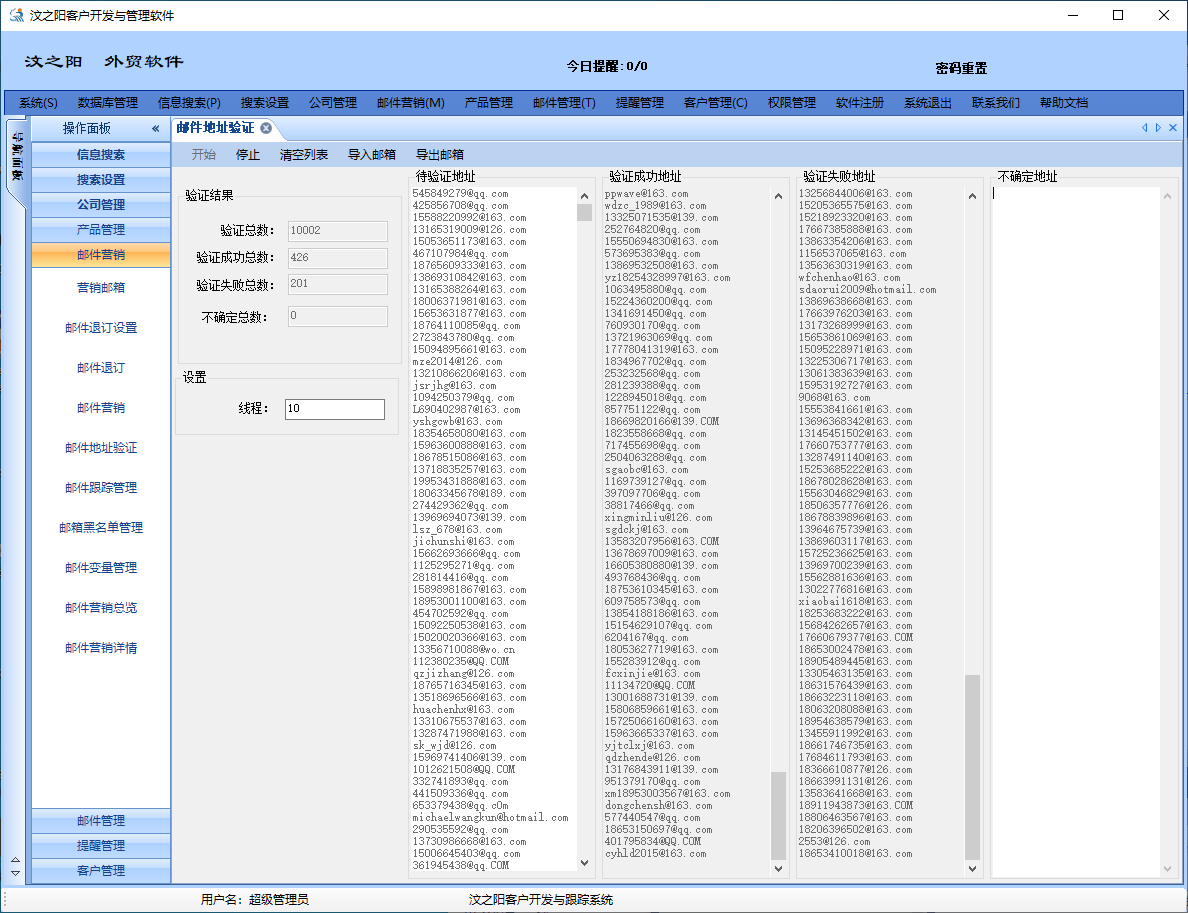This screenshot has width=1188, height=913.
Task: Click the app icon in the title bar
Action: (x=16, y=16)
